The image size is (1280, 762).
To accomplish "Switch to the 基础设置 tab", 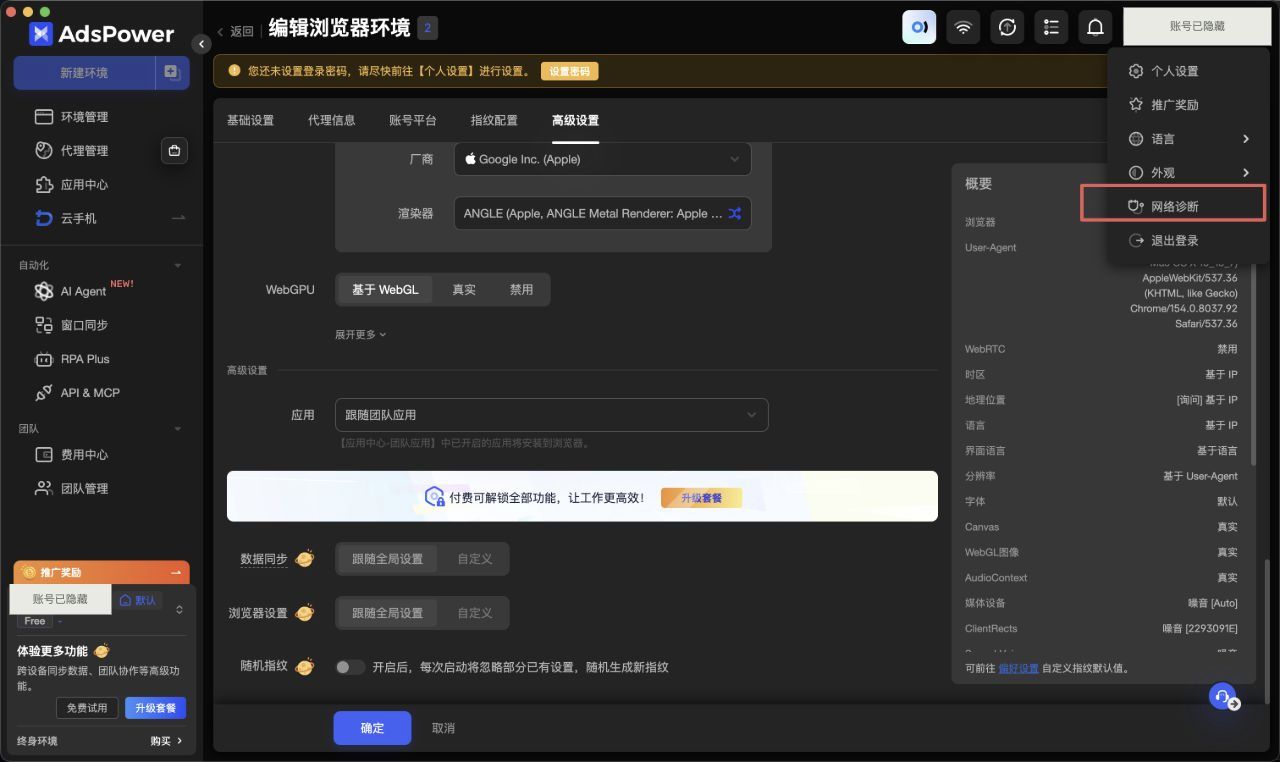I will tap(250, 121).
